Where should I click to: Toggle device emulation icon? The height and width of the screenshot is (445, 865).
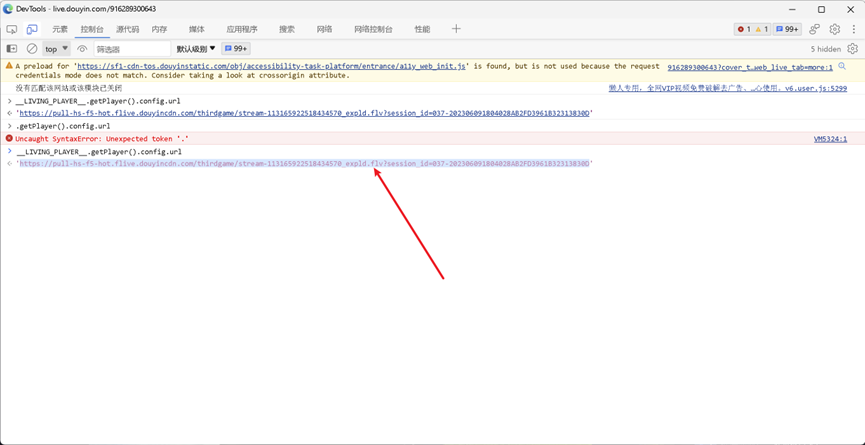tap(32, 30)
